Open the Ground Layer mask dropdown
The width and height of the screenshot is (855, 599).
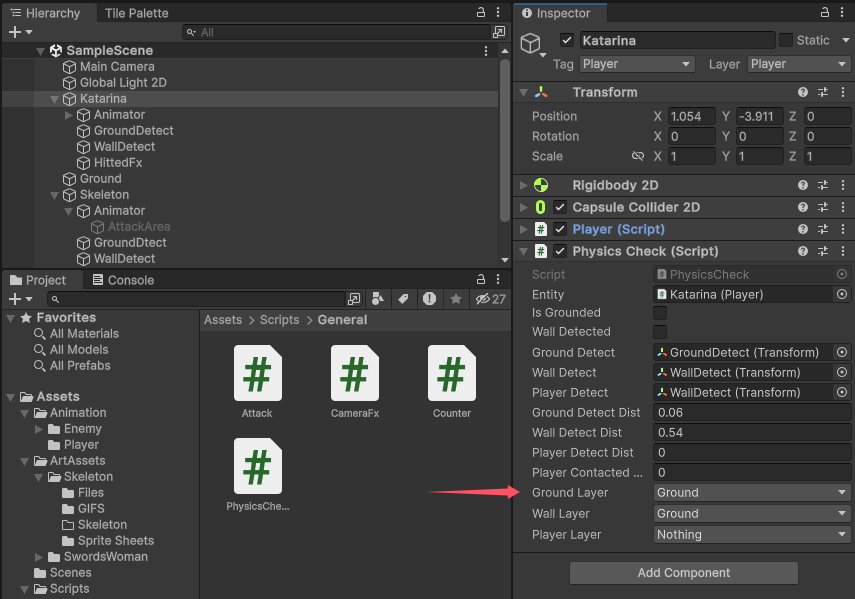click(x=752, y=493)
